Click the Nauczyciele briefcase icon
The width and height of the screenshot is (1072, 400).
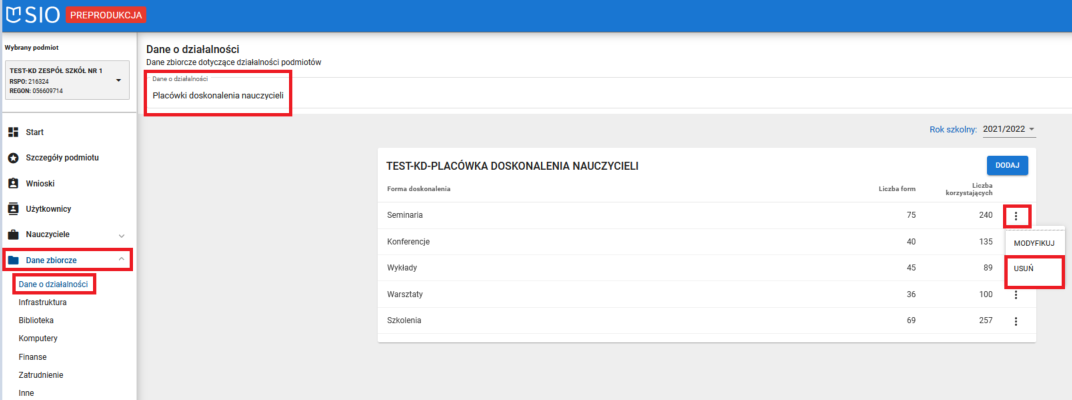(14, 235)
